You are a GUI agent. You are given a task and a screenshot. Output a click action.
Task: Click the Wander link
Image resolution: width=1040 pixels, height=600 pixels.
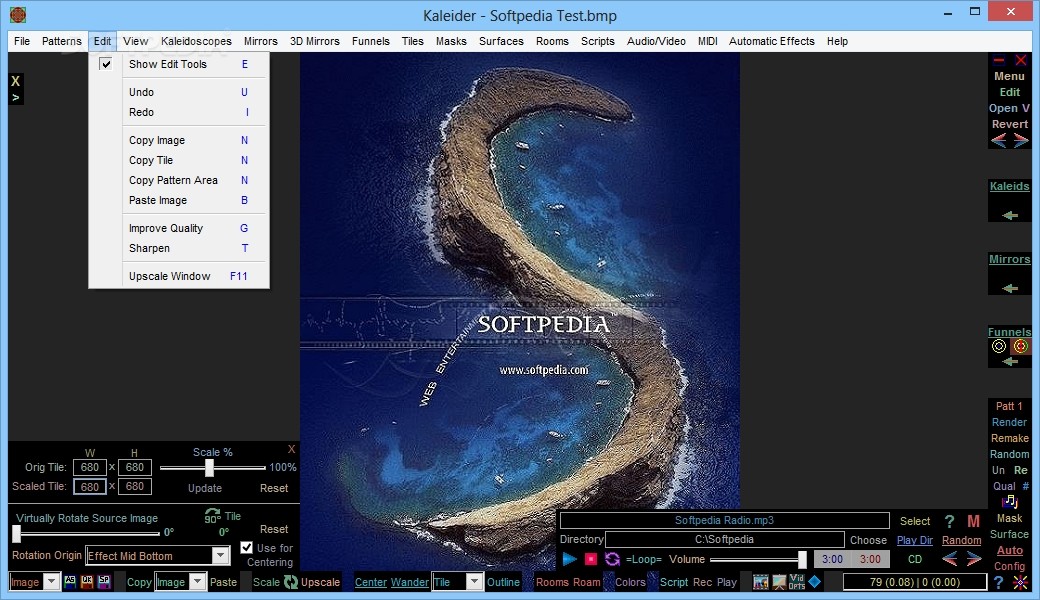click(410, 582)
